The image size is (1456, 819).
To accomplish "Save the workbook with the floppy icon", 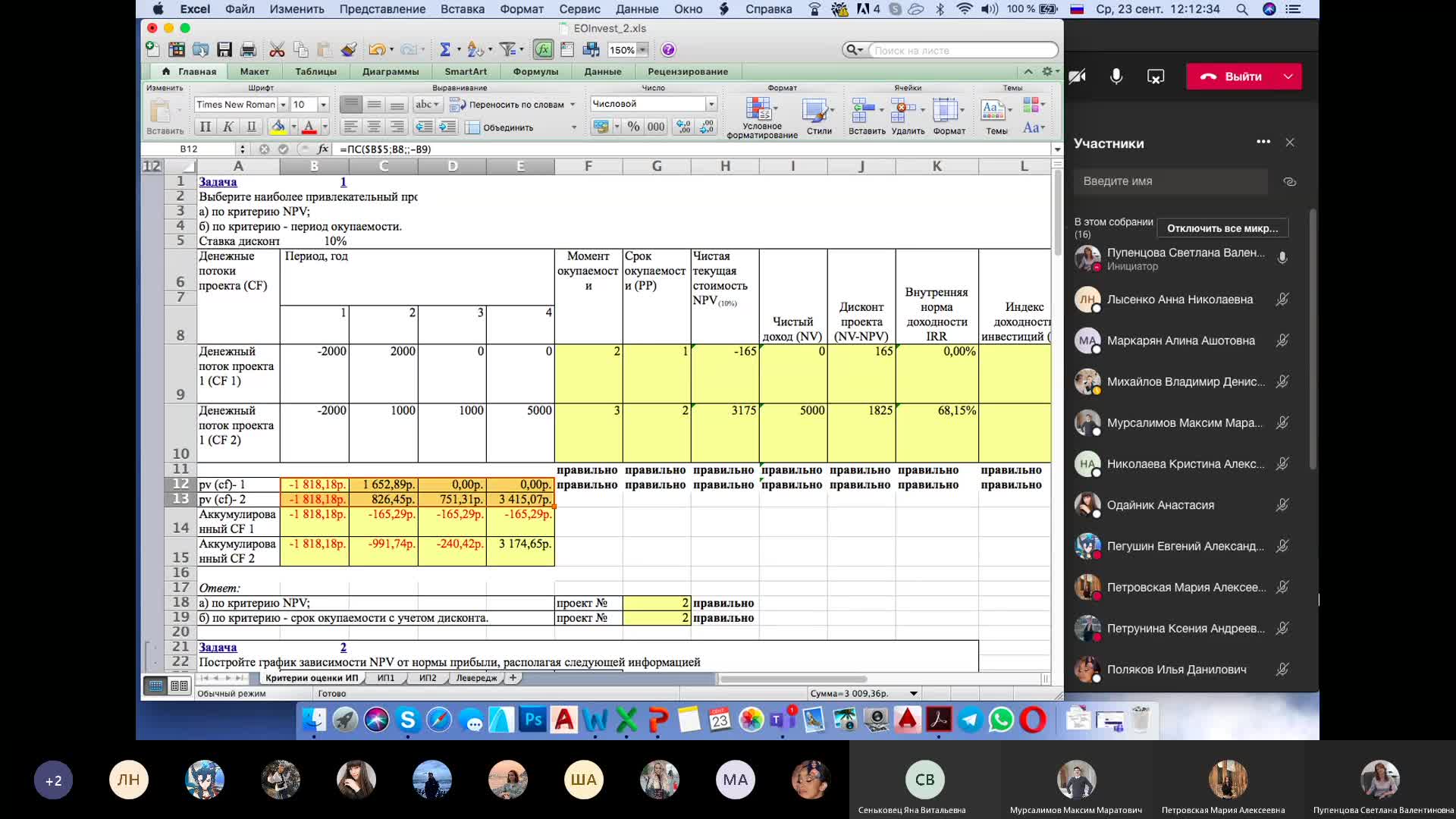I will pos(224,50).
